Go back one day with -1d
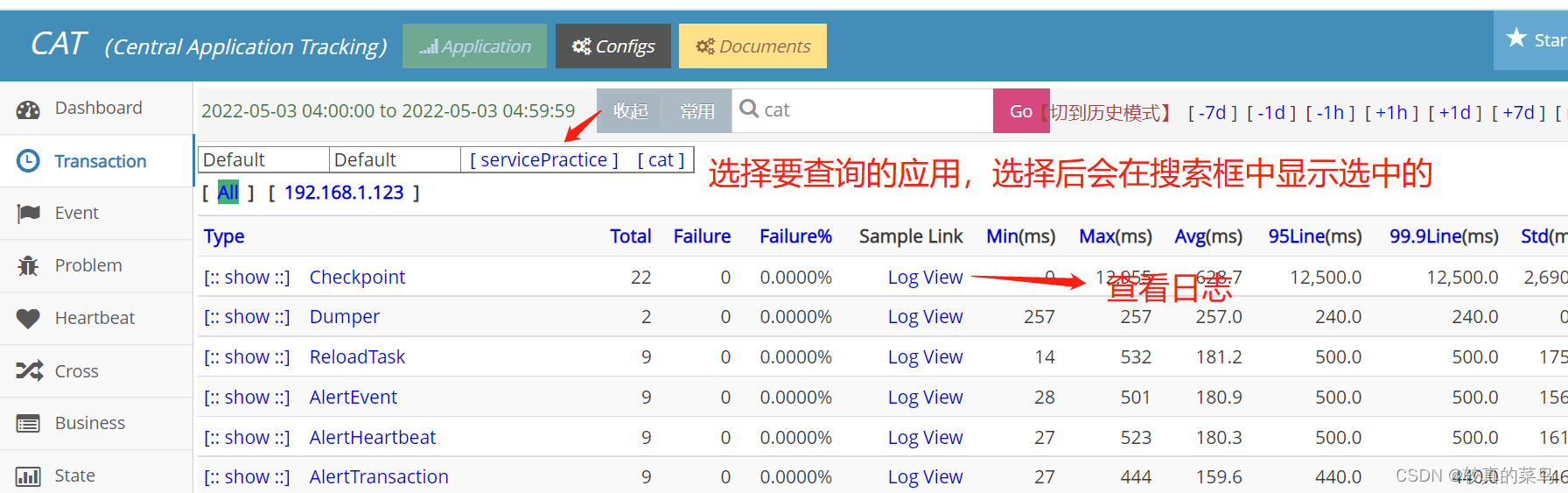The image size is (1568, 493). point(1271,113)
